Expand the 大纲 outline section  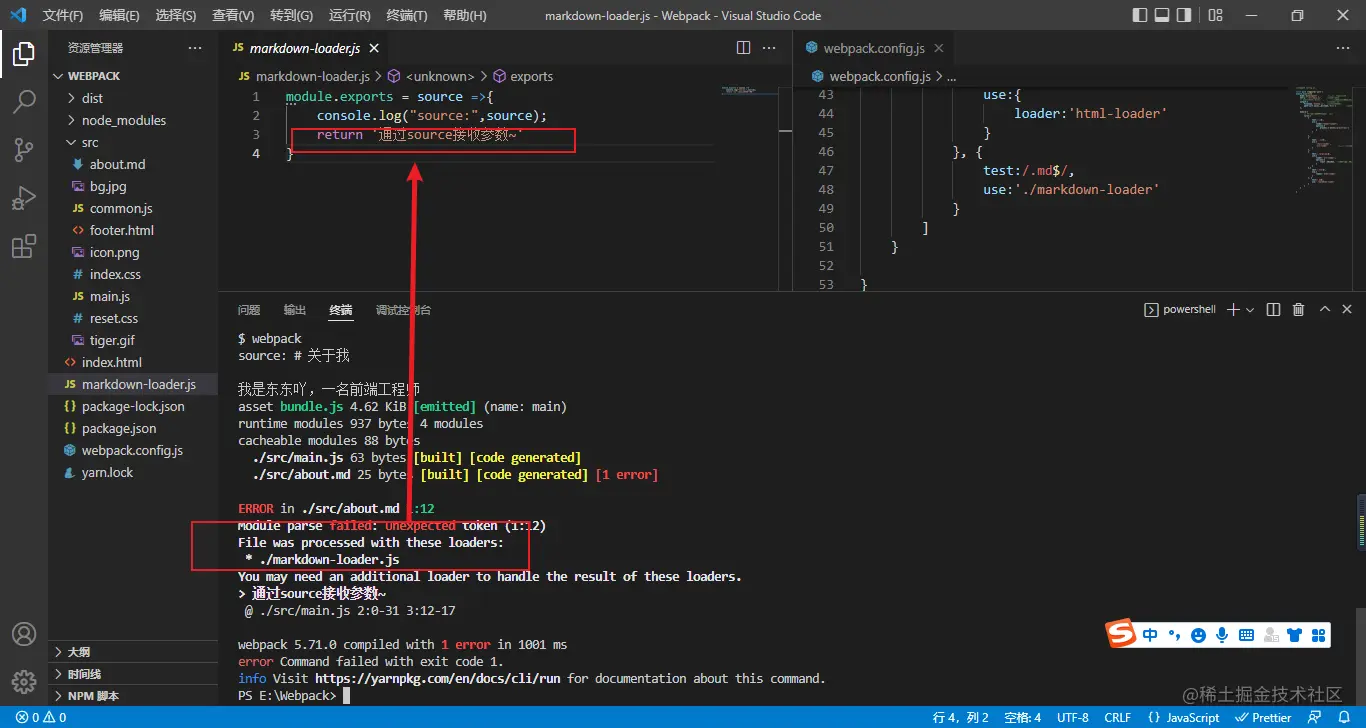pyautogui.click(x=133, y=652)
